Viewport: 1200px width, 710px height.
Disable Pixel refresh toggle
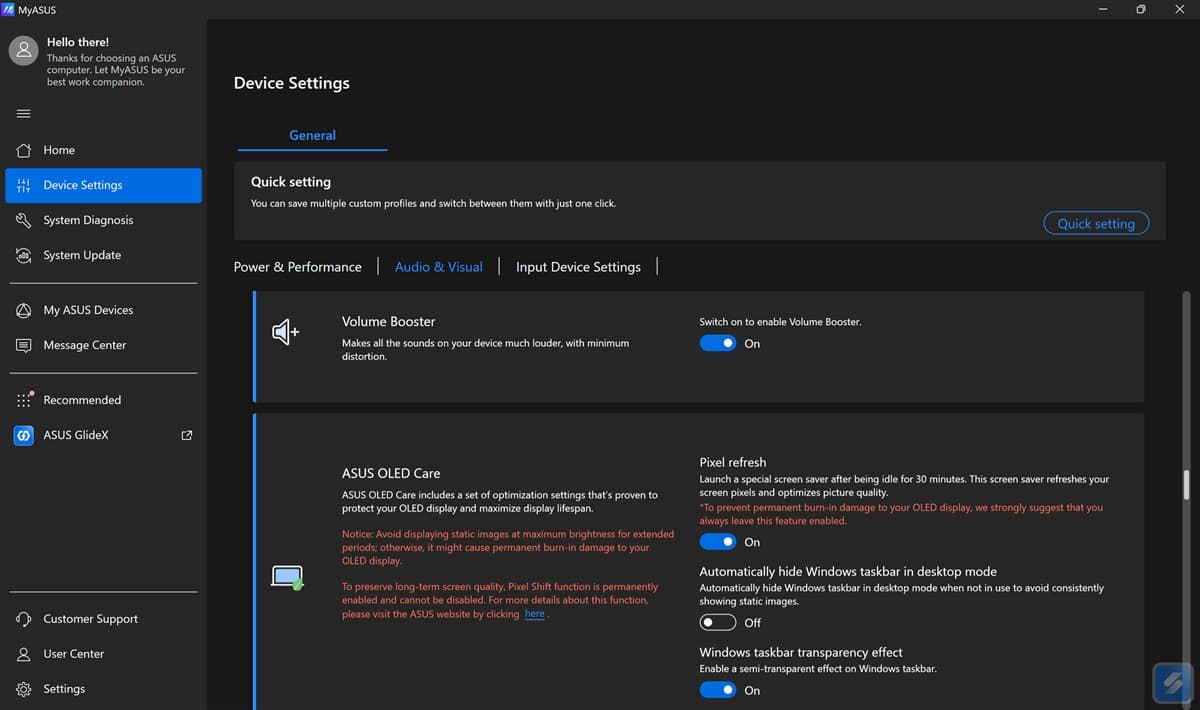tap(717, 542)
